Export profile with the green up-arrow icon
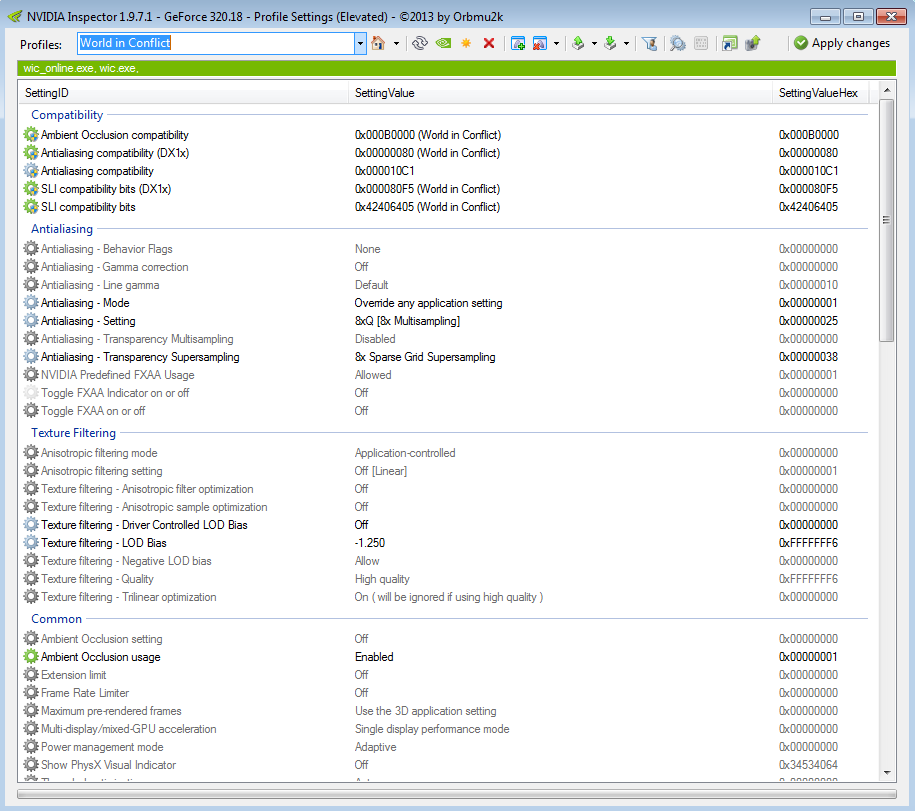Screen dimensions: 915x811 pos(578,43)
